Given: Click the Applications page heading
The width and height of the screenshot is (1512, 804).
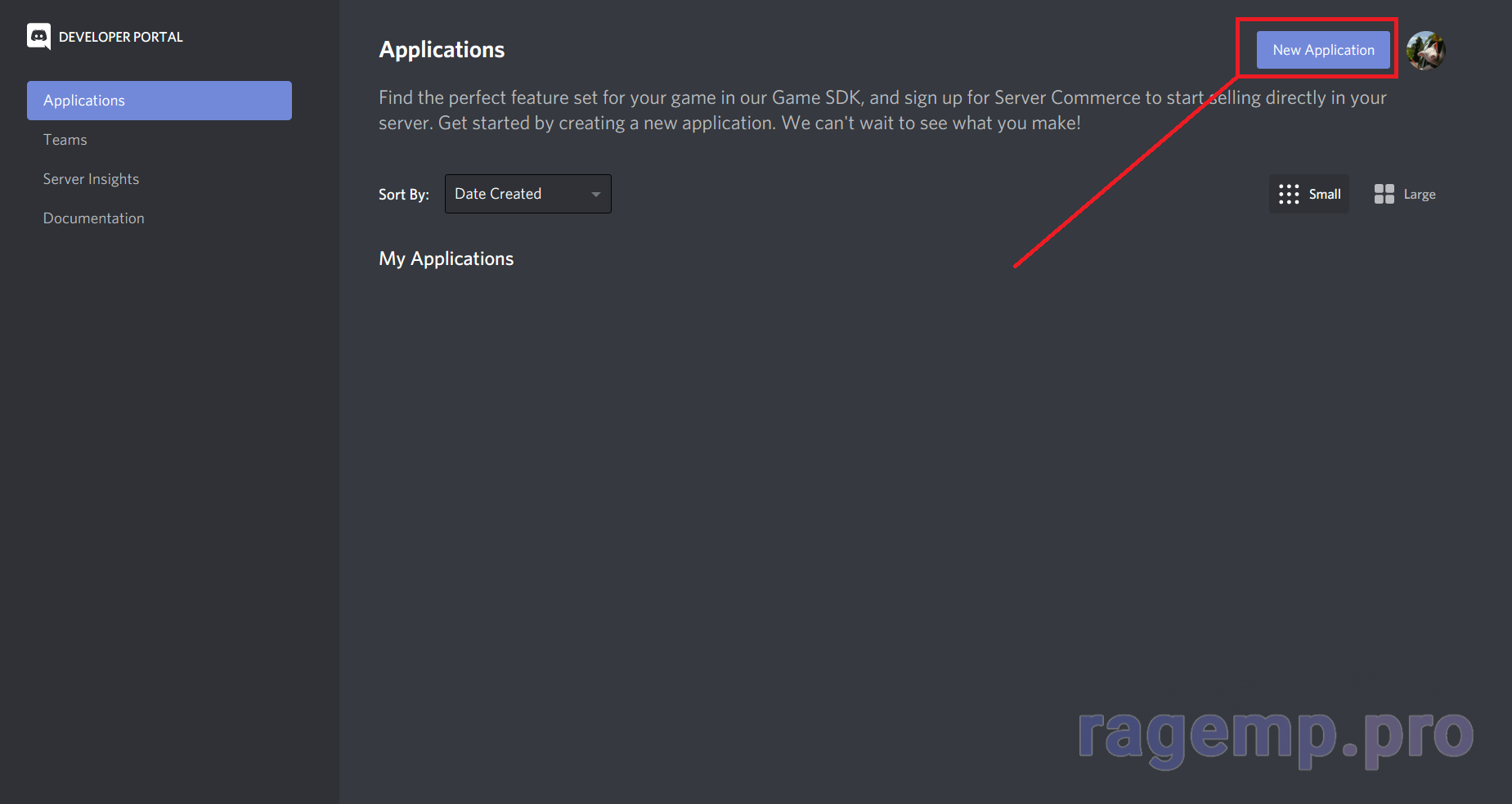Looking at the screenshot, I should (x=442, y=50).
